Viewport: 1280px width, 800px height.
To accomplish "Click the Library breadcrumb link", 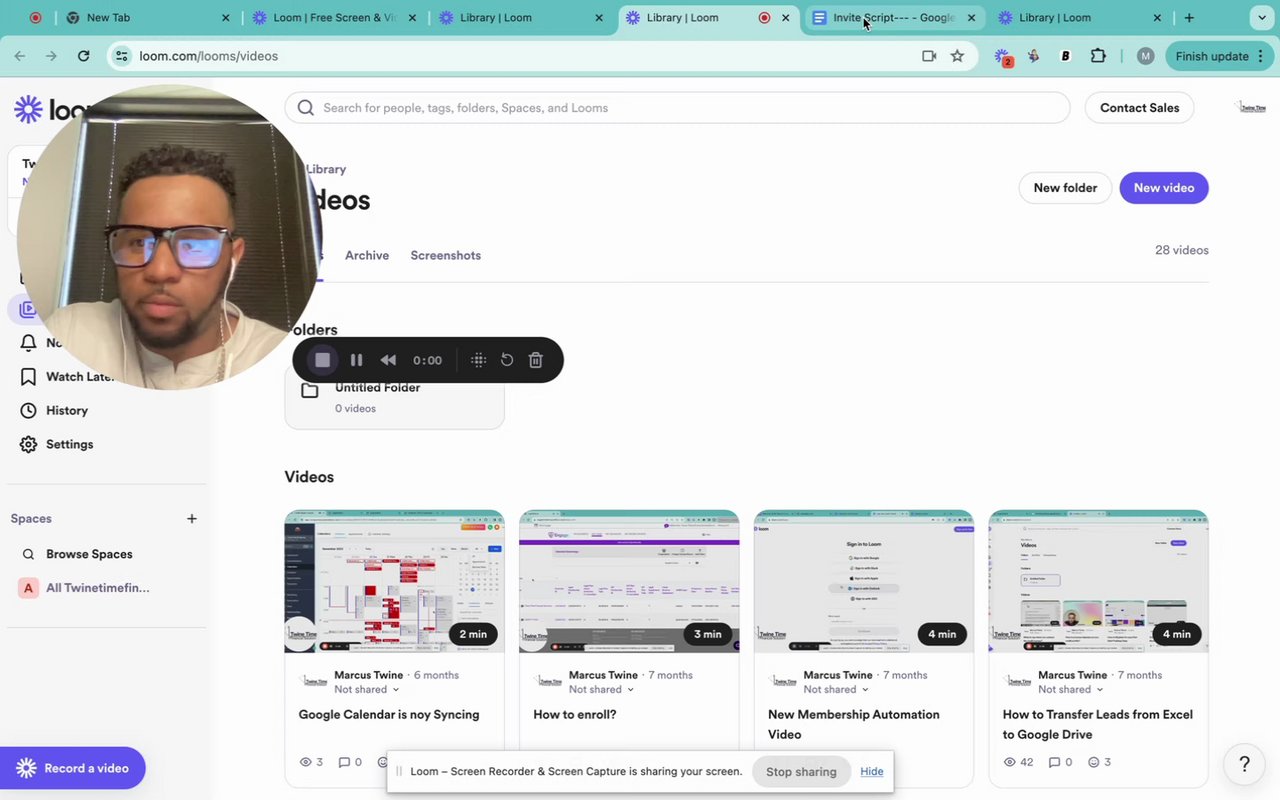I will (326, 169).
